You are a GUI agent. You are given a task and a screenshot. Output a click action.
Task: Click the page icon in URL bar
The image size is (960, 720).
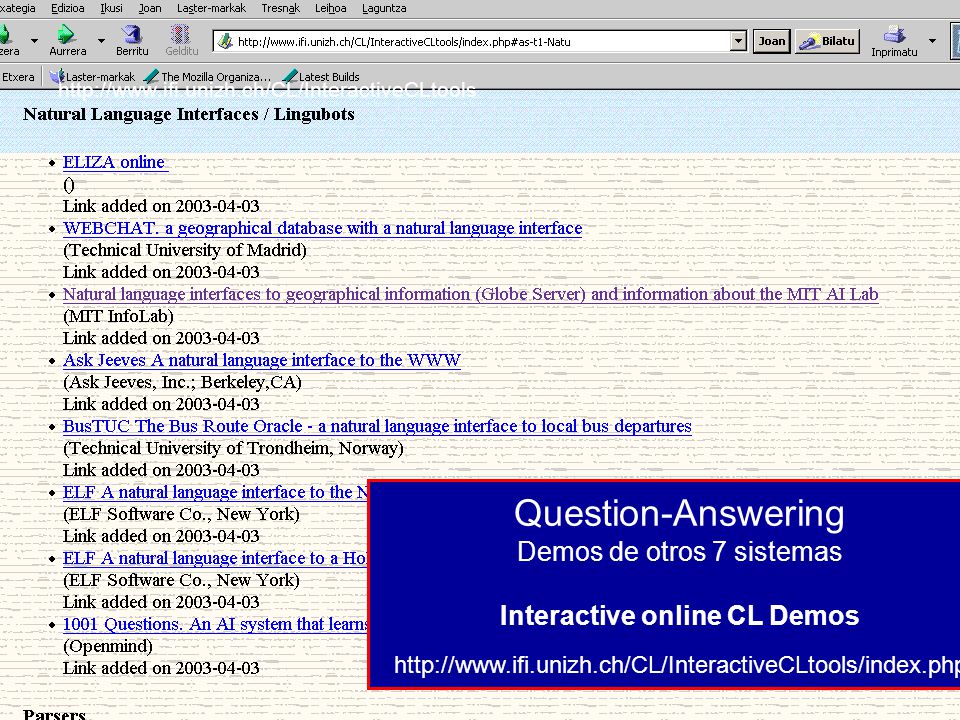[225, 42]
